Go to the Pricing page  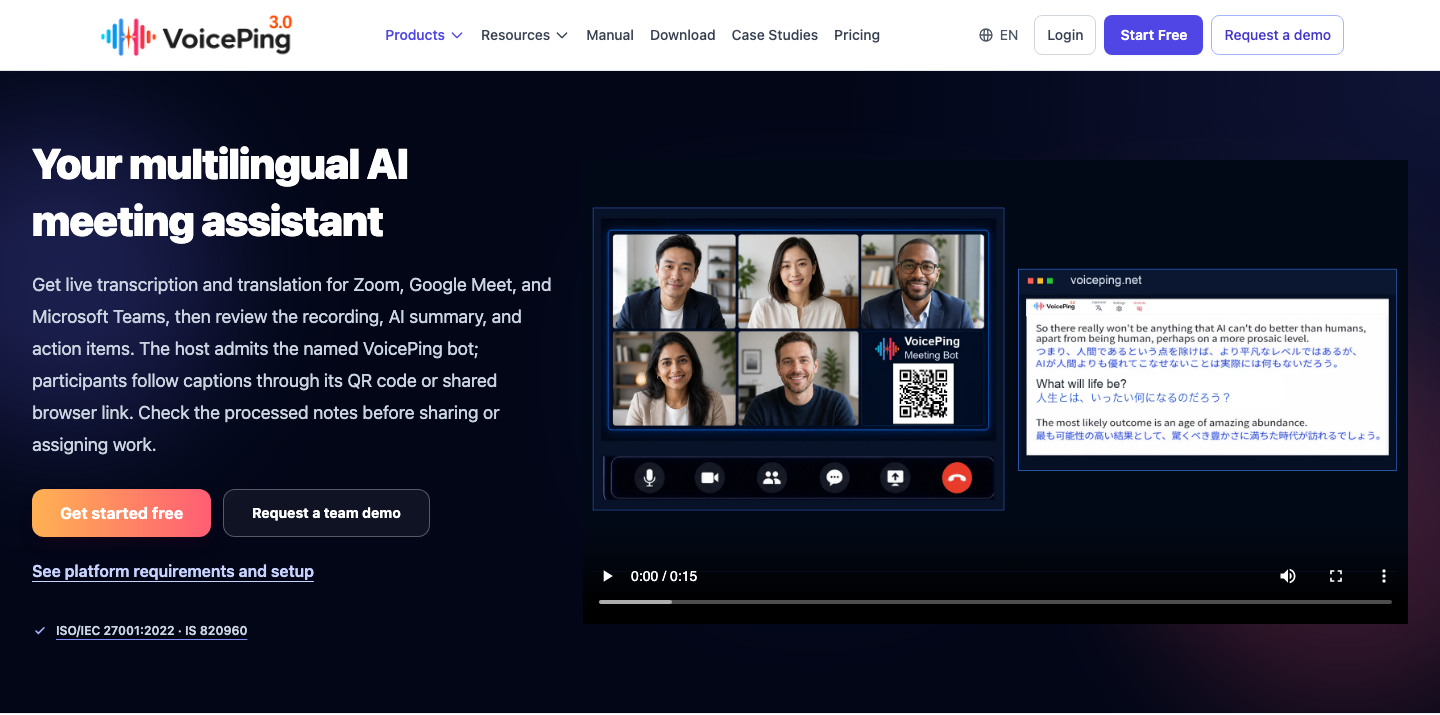(857, 35)
